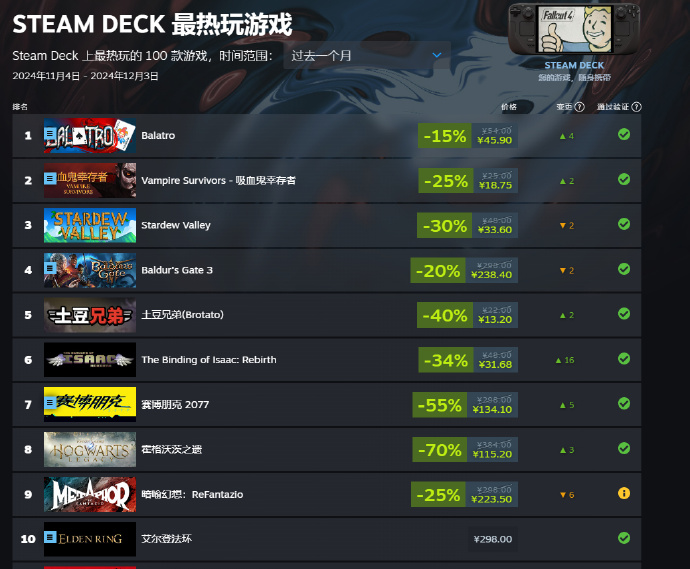Click the Balatro game thumbnail

(90, 136)
